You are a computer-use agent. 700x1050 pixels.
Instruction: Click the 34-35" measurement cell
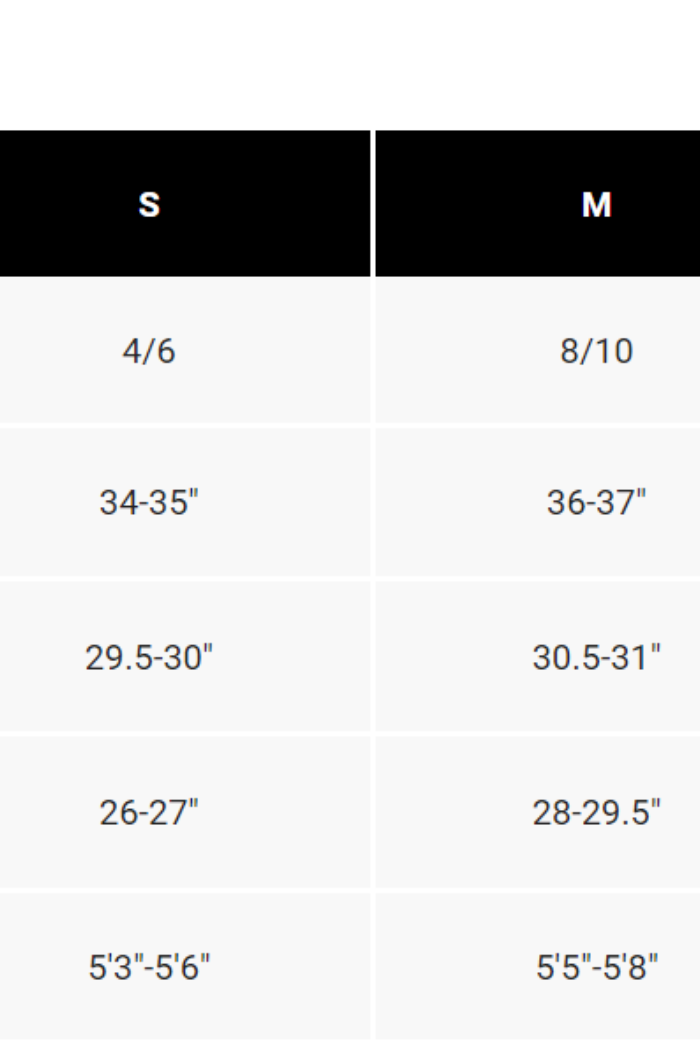pyautogui.click(x=149, y=502)
